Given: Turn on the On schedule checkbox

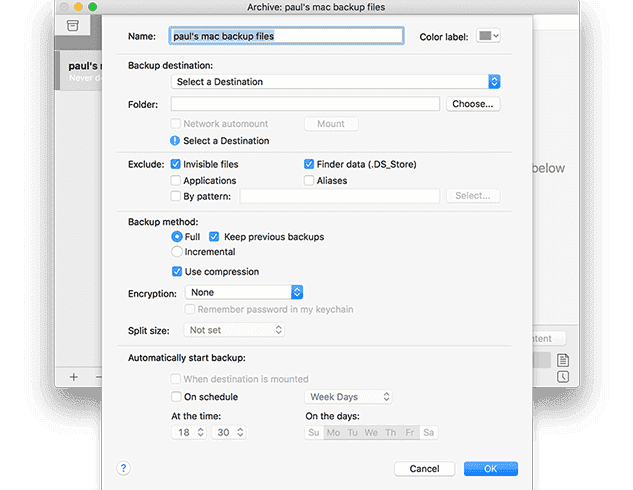Looking at the screenshot, I should 176,397.
